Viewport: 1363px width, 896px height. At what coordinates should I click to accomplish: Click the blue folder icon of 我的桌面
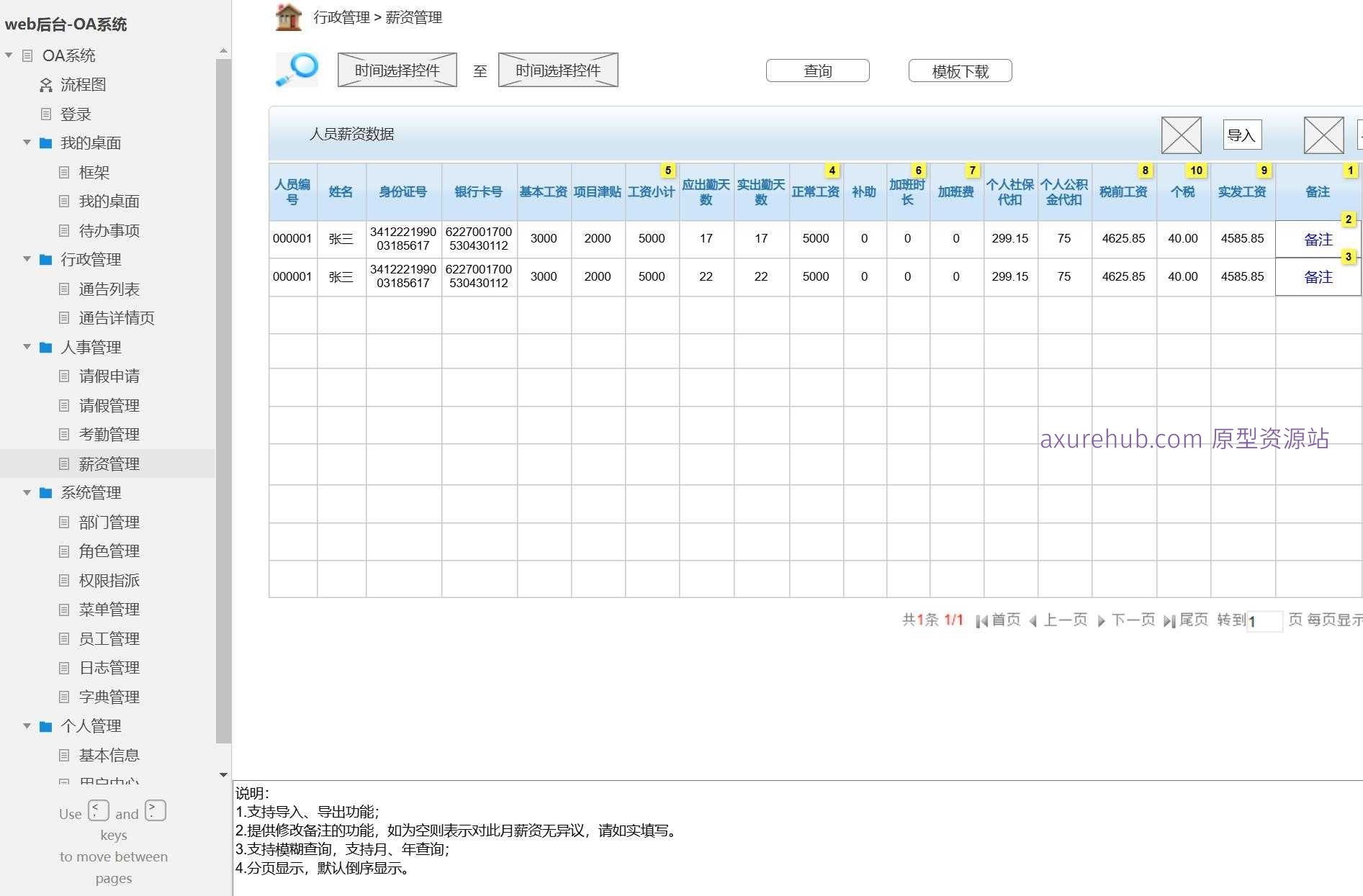45,143
